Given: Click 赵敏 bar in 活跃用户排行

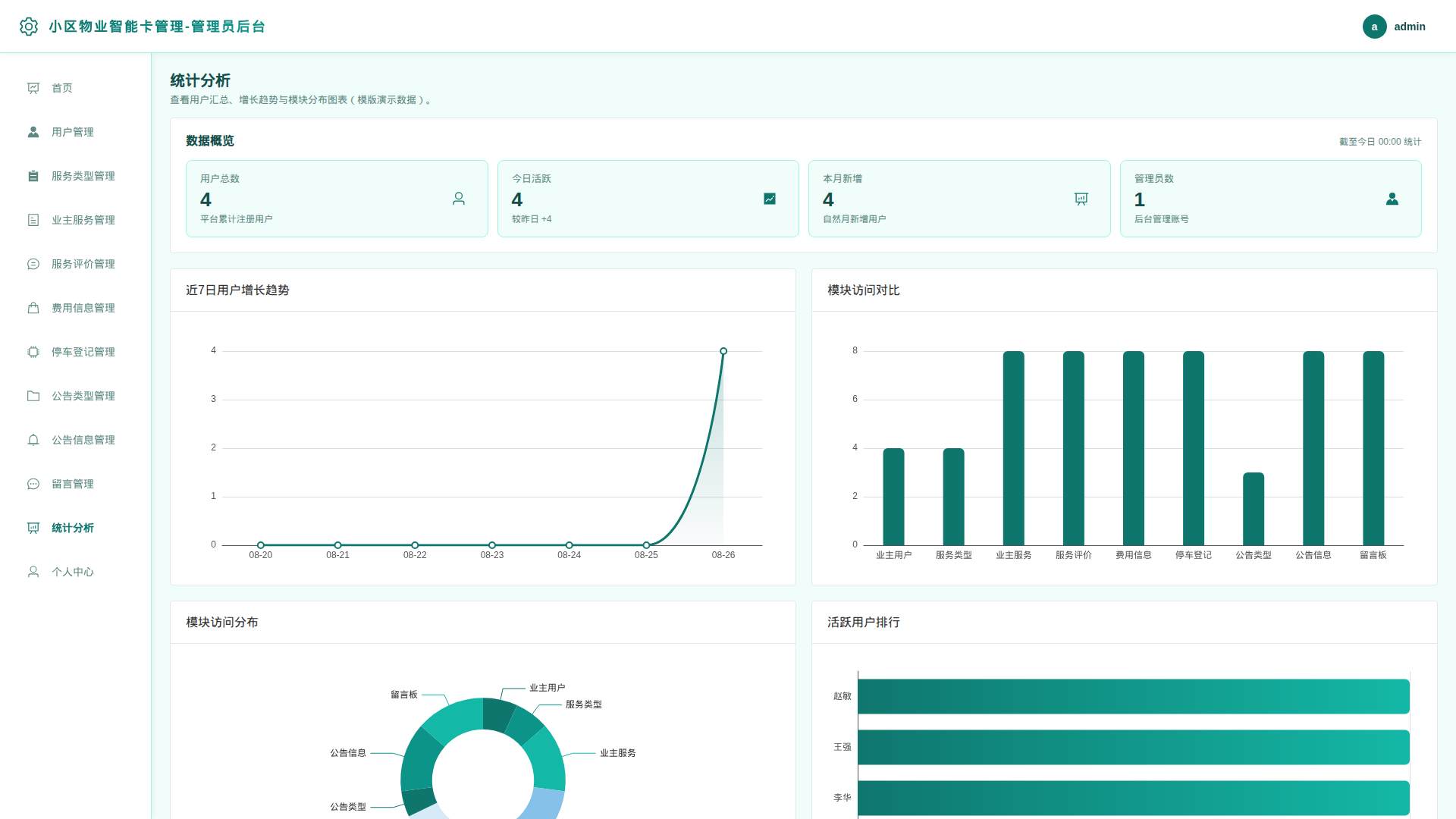Looking at the screenshot, I should [x=1134, y=696].
